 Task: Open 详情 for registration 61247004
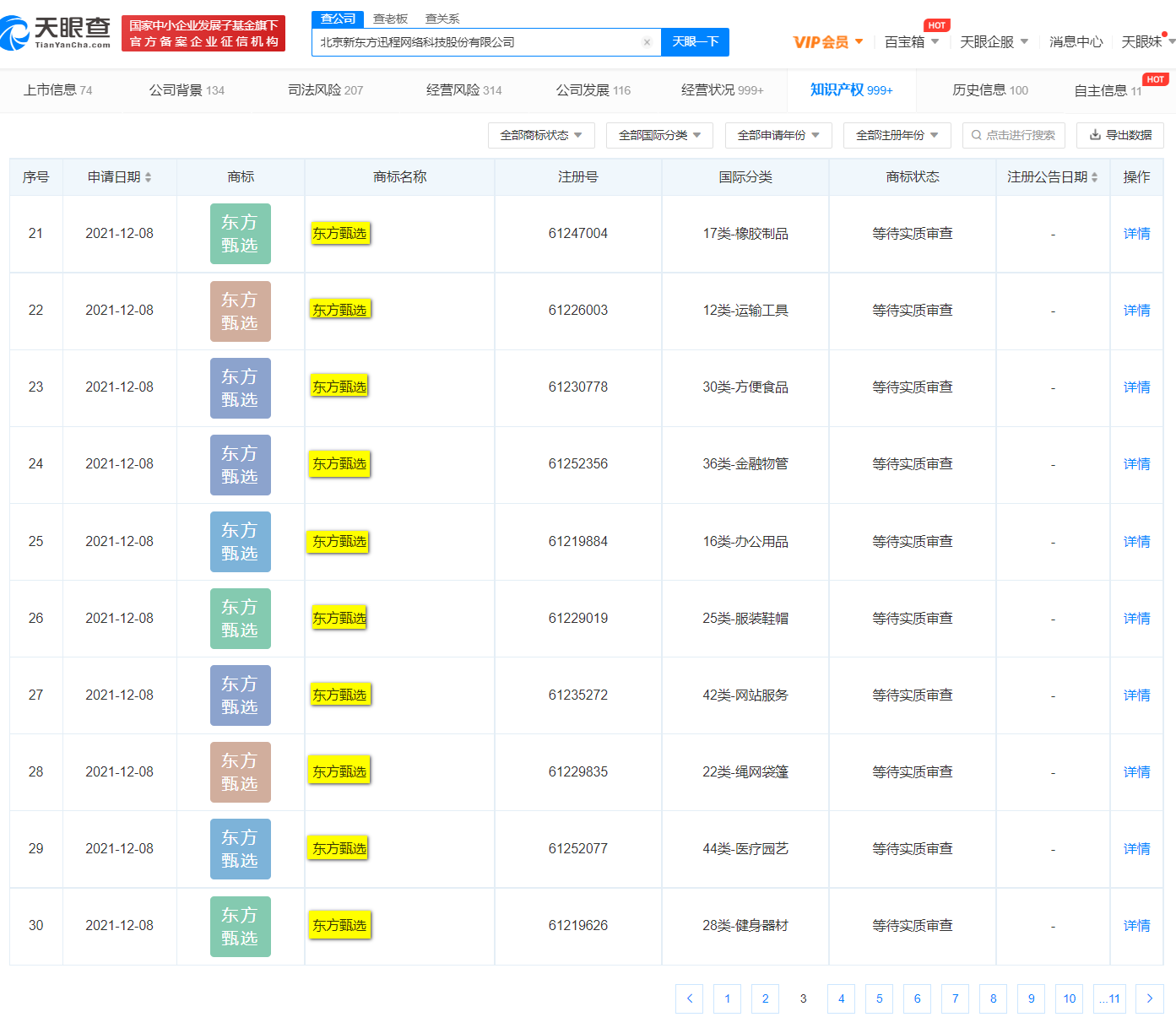click(x=1136, y=234)
